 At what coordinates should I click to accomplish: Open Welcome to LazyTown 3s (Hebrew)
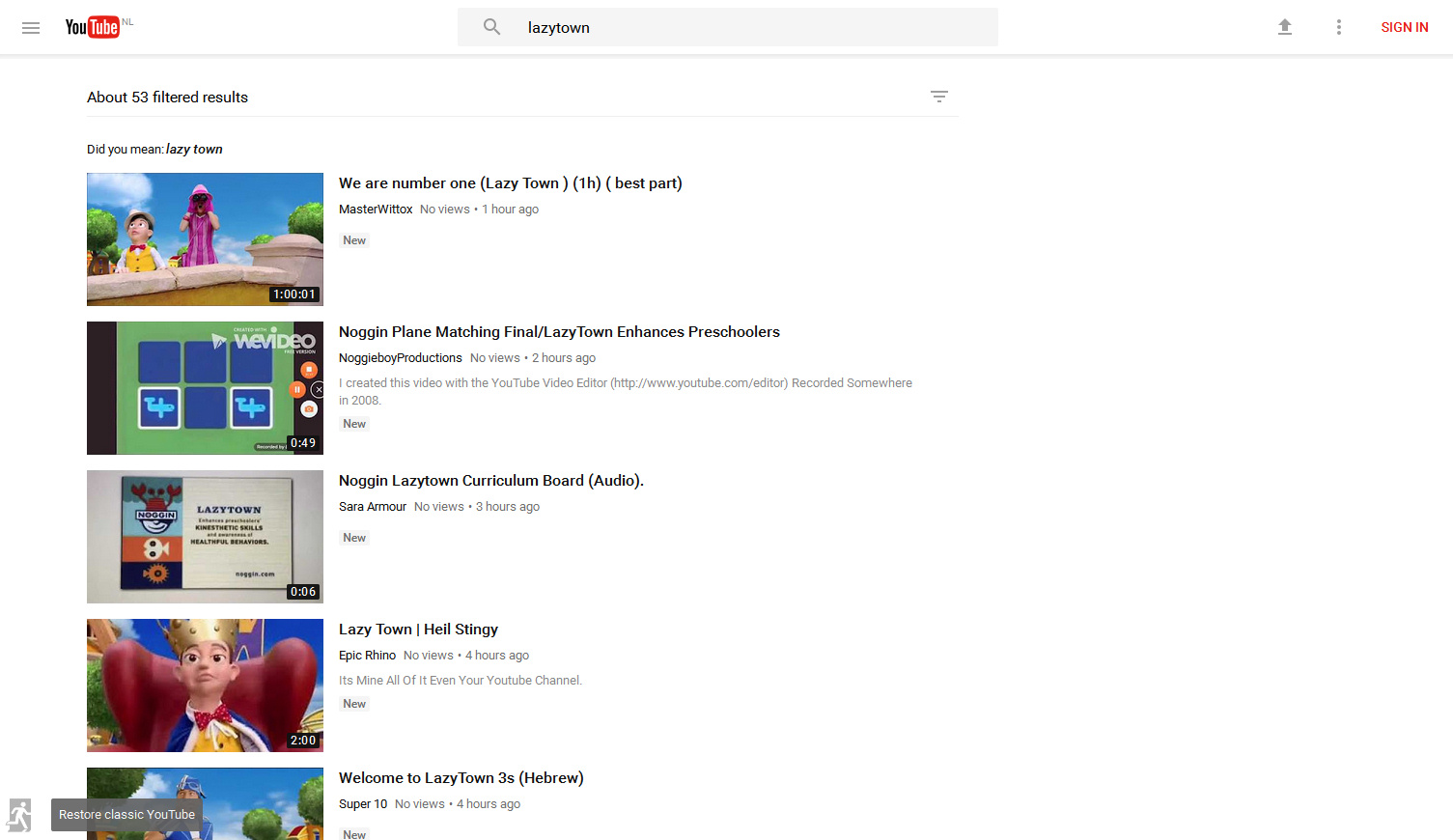(x=461, y=778)
